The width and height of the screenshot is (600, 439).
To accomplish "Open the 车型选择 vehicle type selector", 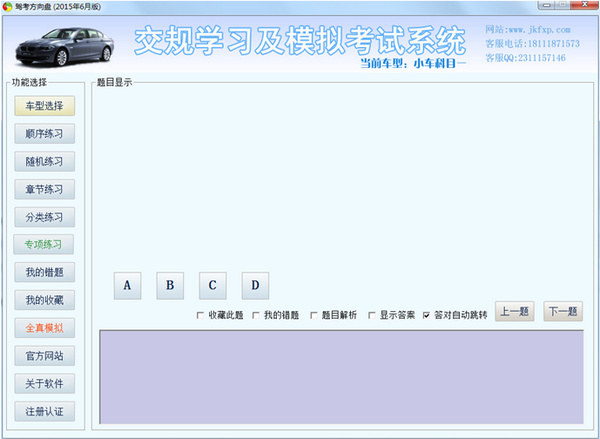I will 44,106.
